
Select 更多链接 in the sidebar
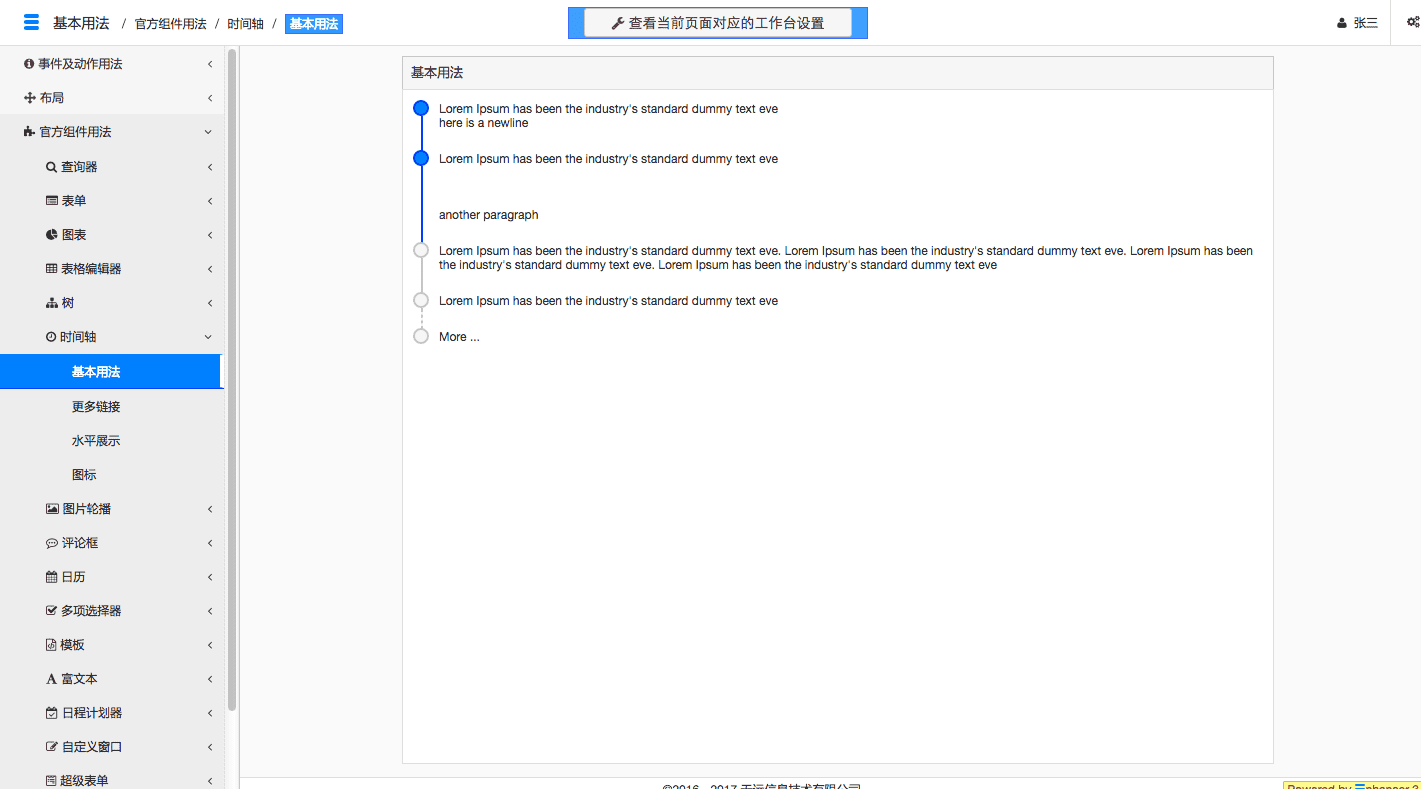pos(96,407)
